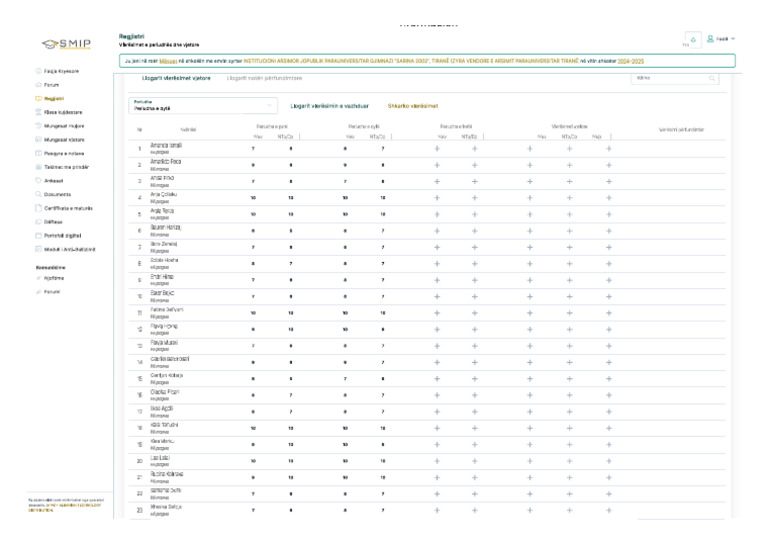Focus the Kërko search input field
Image resolution: width=768 pixels, height=543 pixels.
click(x=670, y=78)
